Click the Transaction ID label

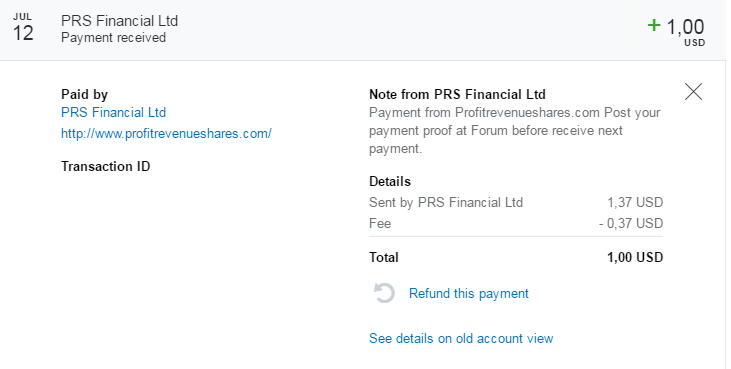[105, 166]
